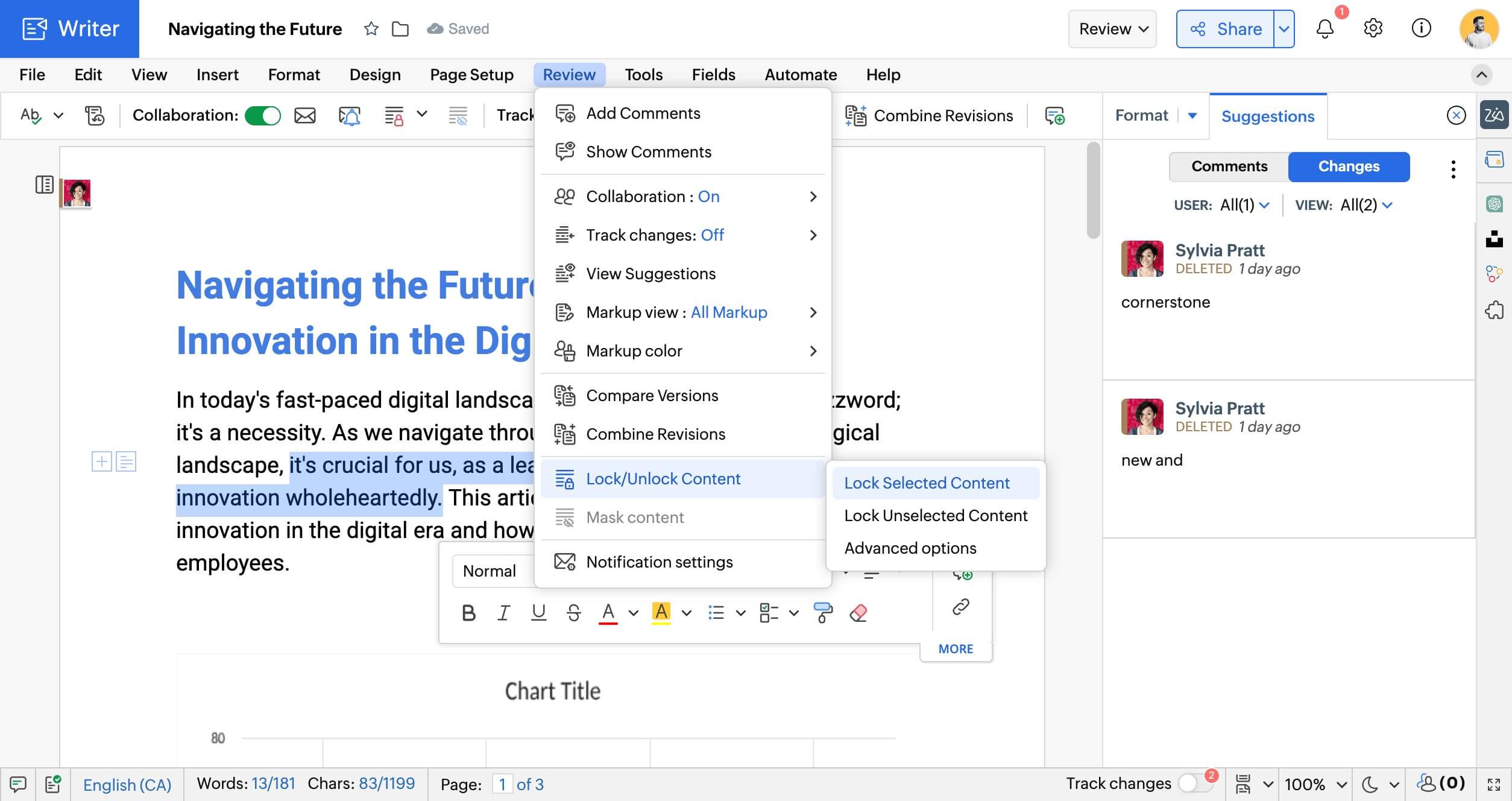Click the Share button
Image resolution: width=1512 pixels, height=801 pixels.
(x=1225, y=29)
